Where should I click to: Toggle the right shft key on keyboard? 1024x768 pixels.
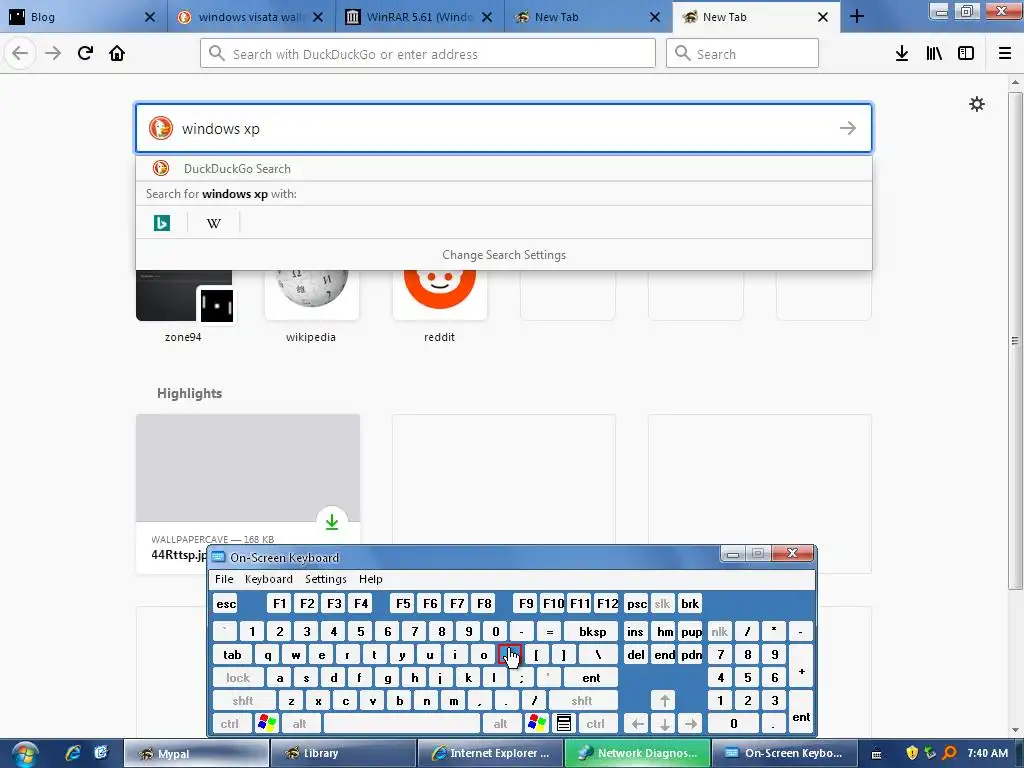click(582, 701)
